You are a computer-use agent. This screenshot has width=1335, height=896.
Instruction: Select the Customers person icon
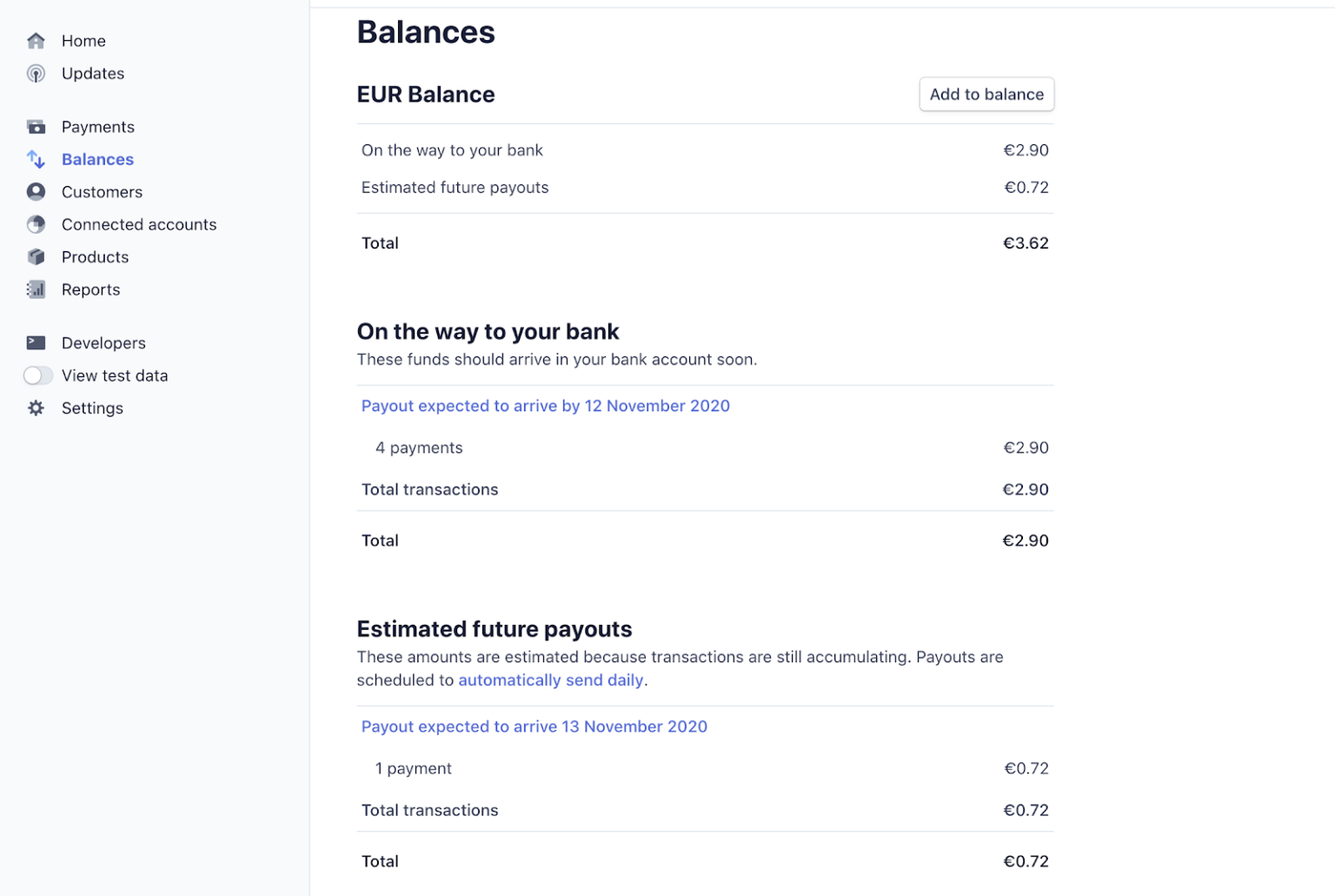click(36, 191)
